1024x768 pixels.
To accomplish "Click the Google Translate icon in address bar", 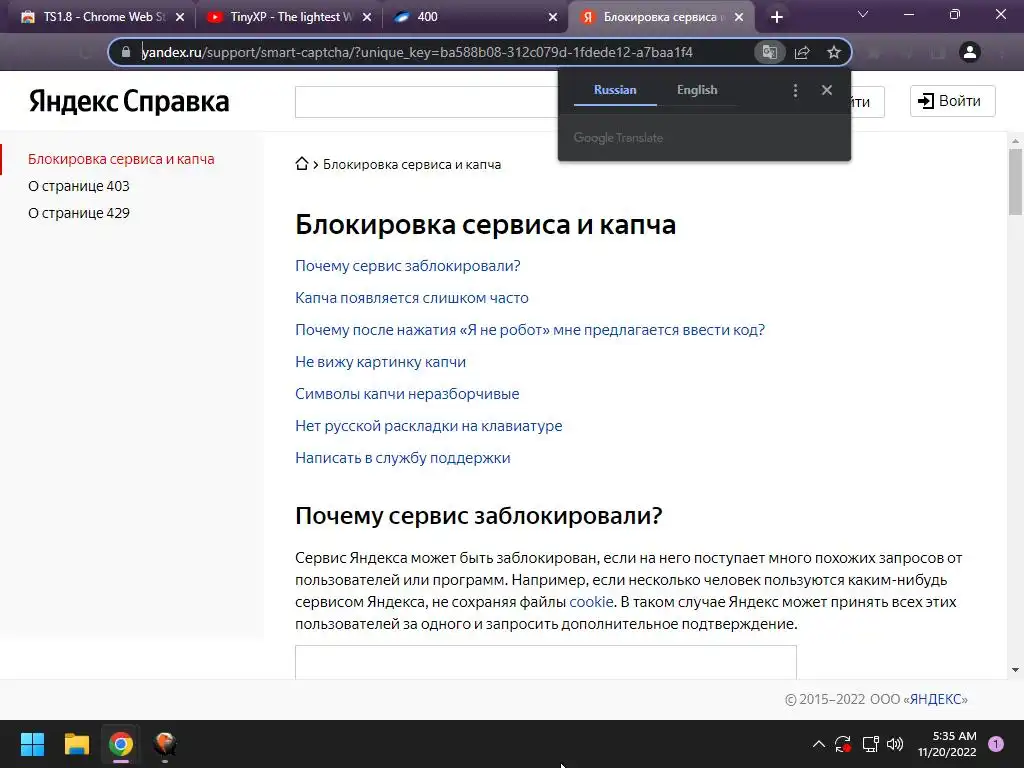I will coord(769,52).
